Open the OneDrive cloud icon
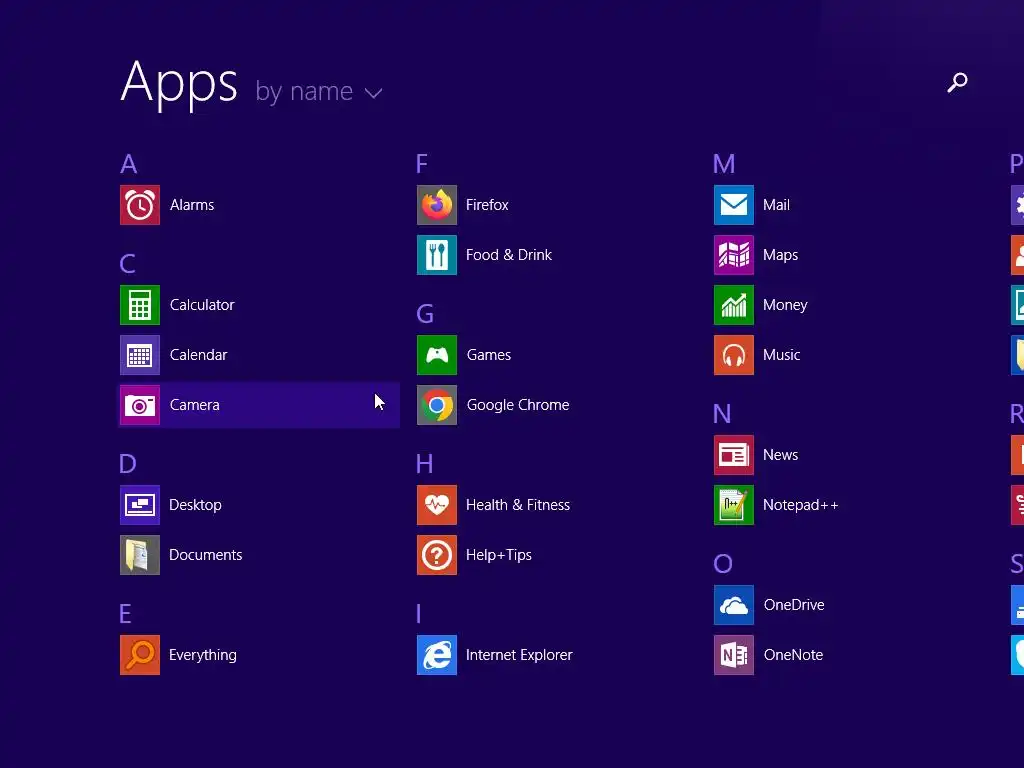 pos(734,605)
